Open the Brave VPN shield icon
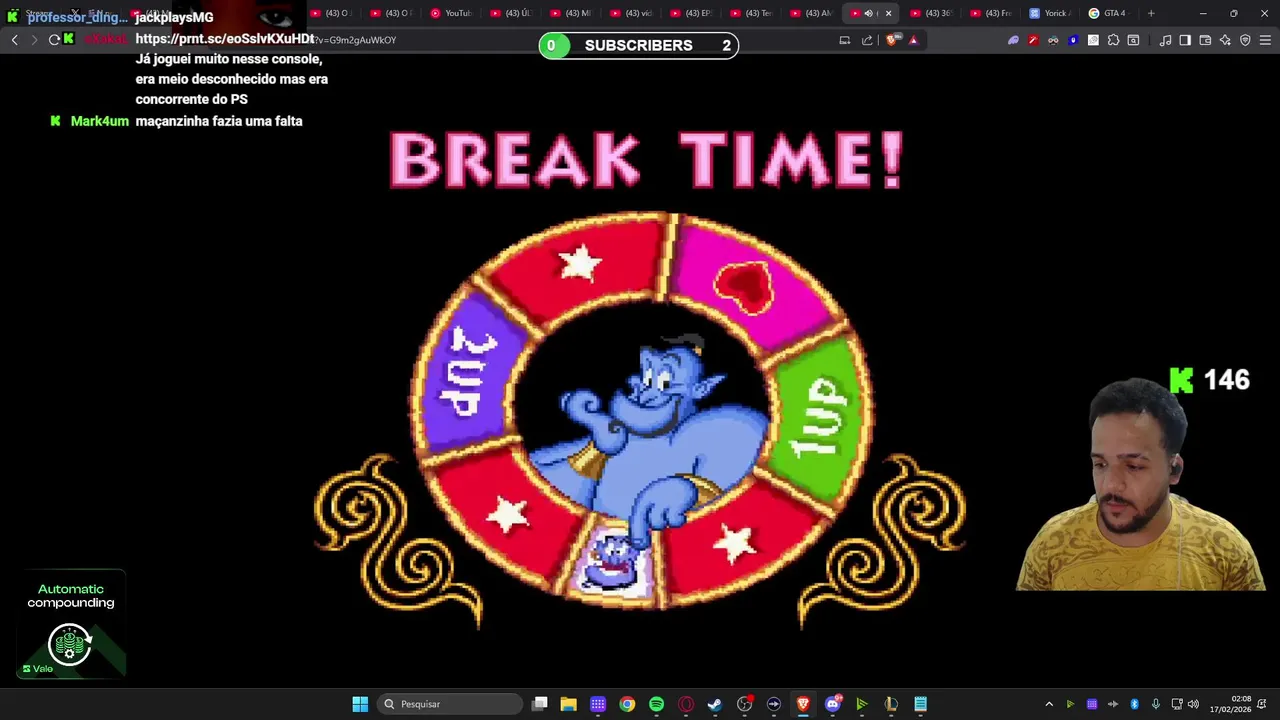Image resolution: width=1280 pixels, height=720 pixels. (x=1245, y=40)
